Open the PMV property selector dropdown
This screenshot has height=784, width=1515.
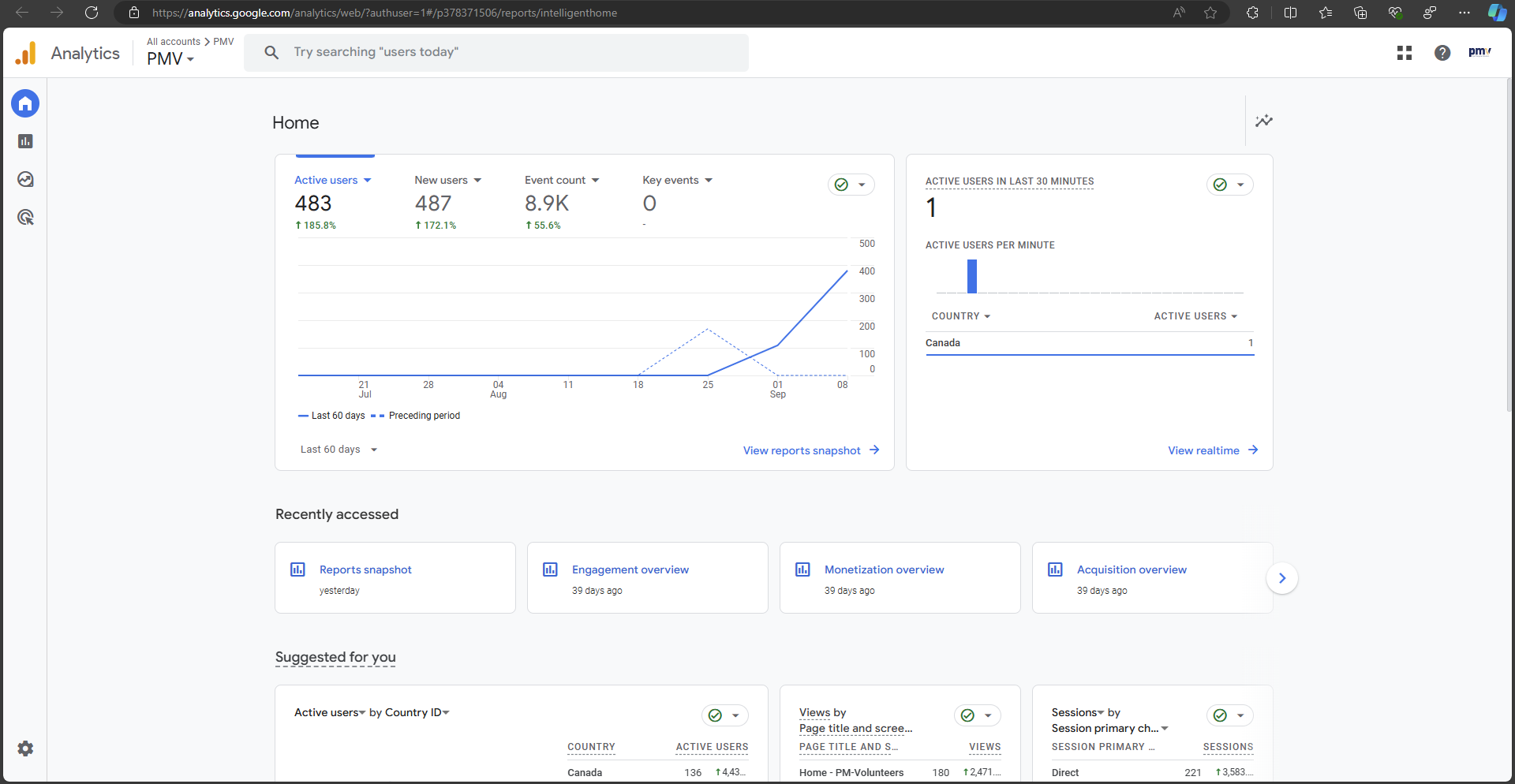[170, 59]
